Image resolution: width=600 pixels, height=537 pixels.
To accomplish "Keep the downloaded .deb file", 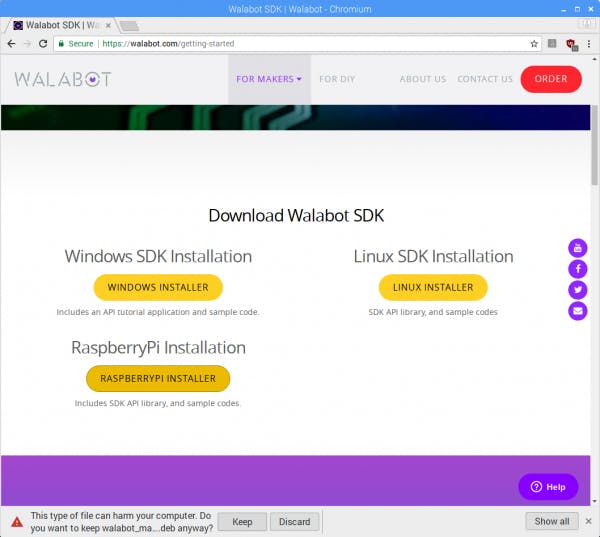I will point(242,522).
